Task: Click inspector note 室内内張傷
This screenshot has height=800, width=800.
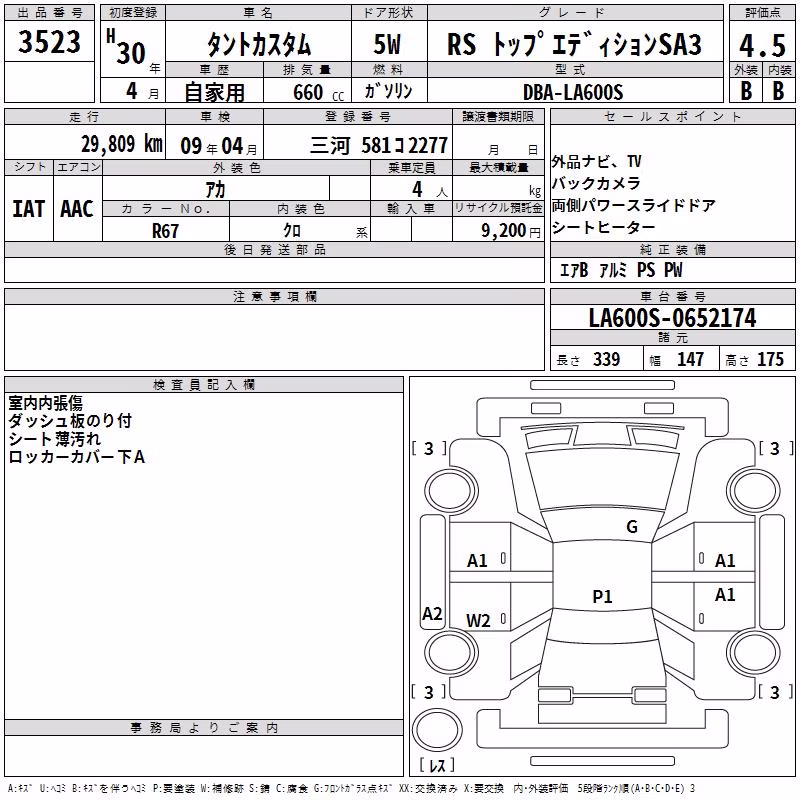Action: pos(45,403)
